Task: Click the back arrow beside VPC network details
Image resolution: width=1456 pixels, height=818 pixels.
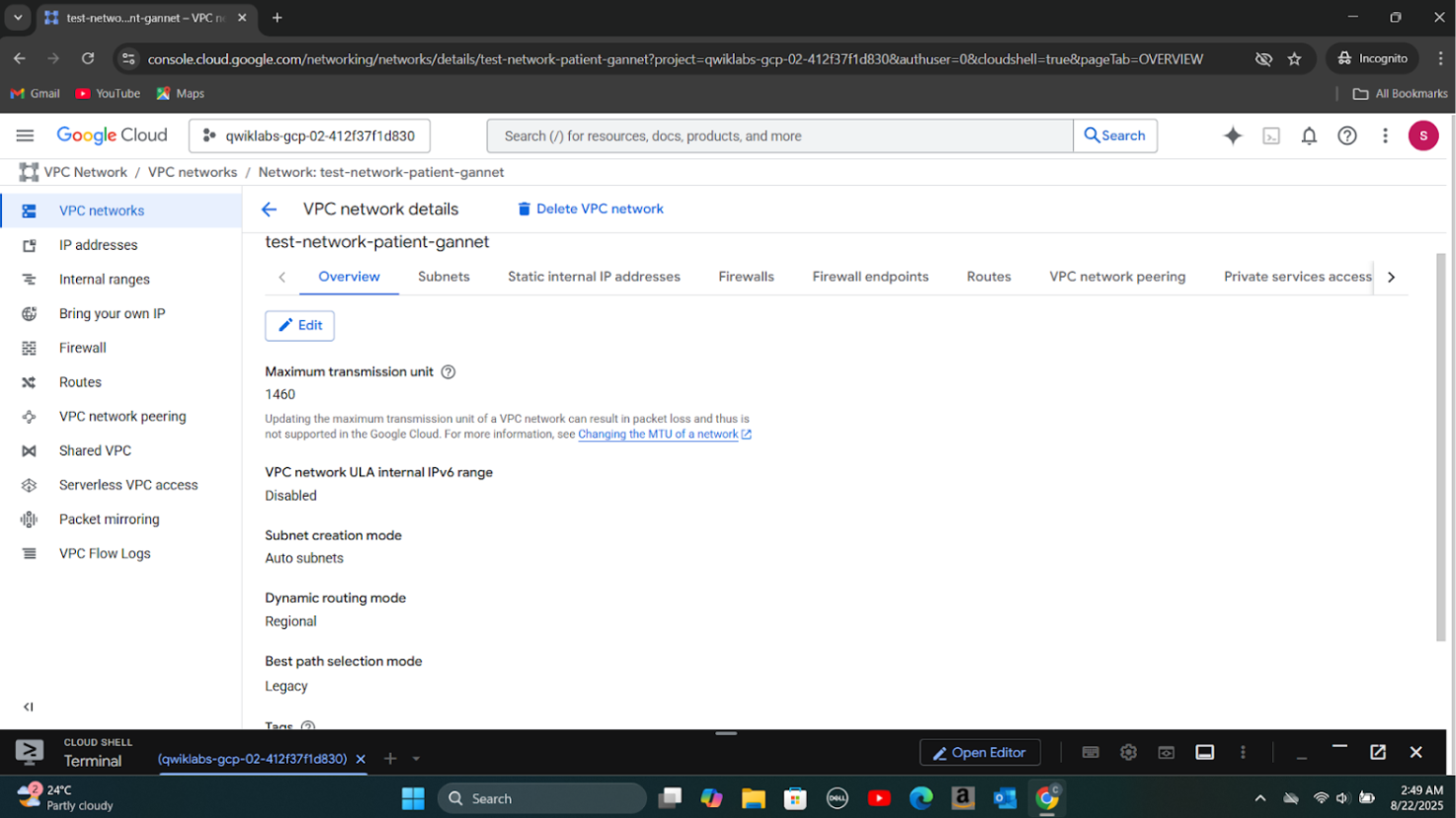Action: click(x=269, y=209)
